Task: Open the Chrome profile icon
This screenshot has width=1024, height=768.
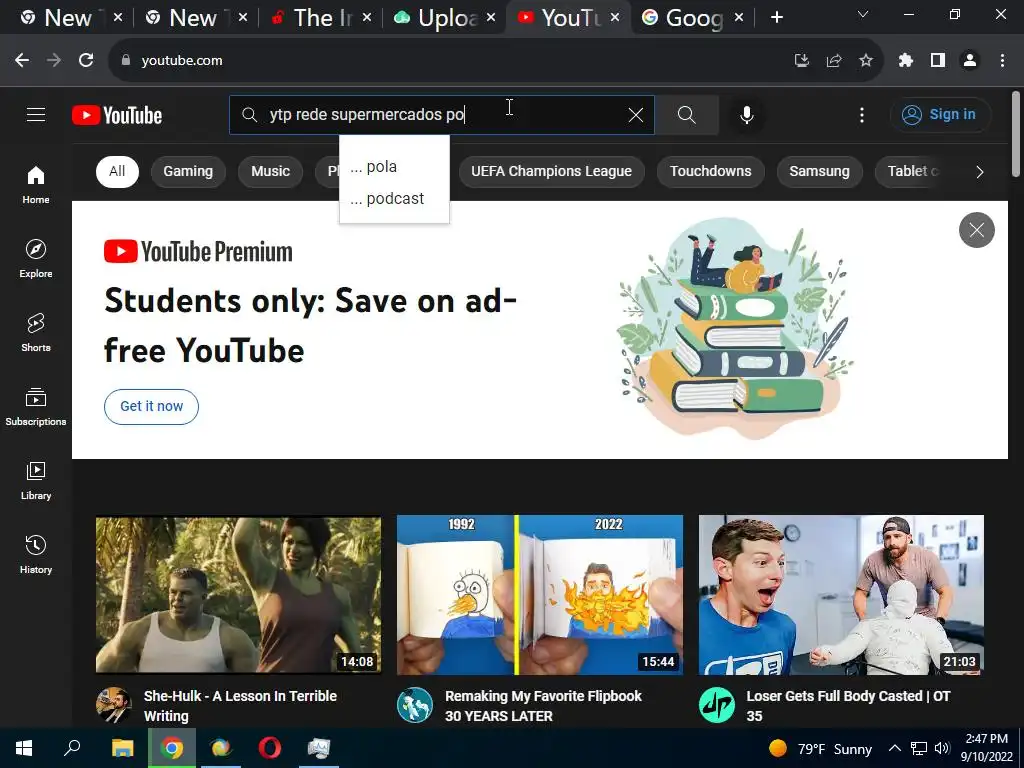Action: click(970, 60)
